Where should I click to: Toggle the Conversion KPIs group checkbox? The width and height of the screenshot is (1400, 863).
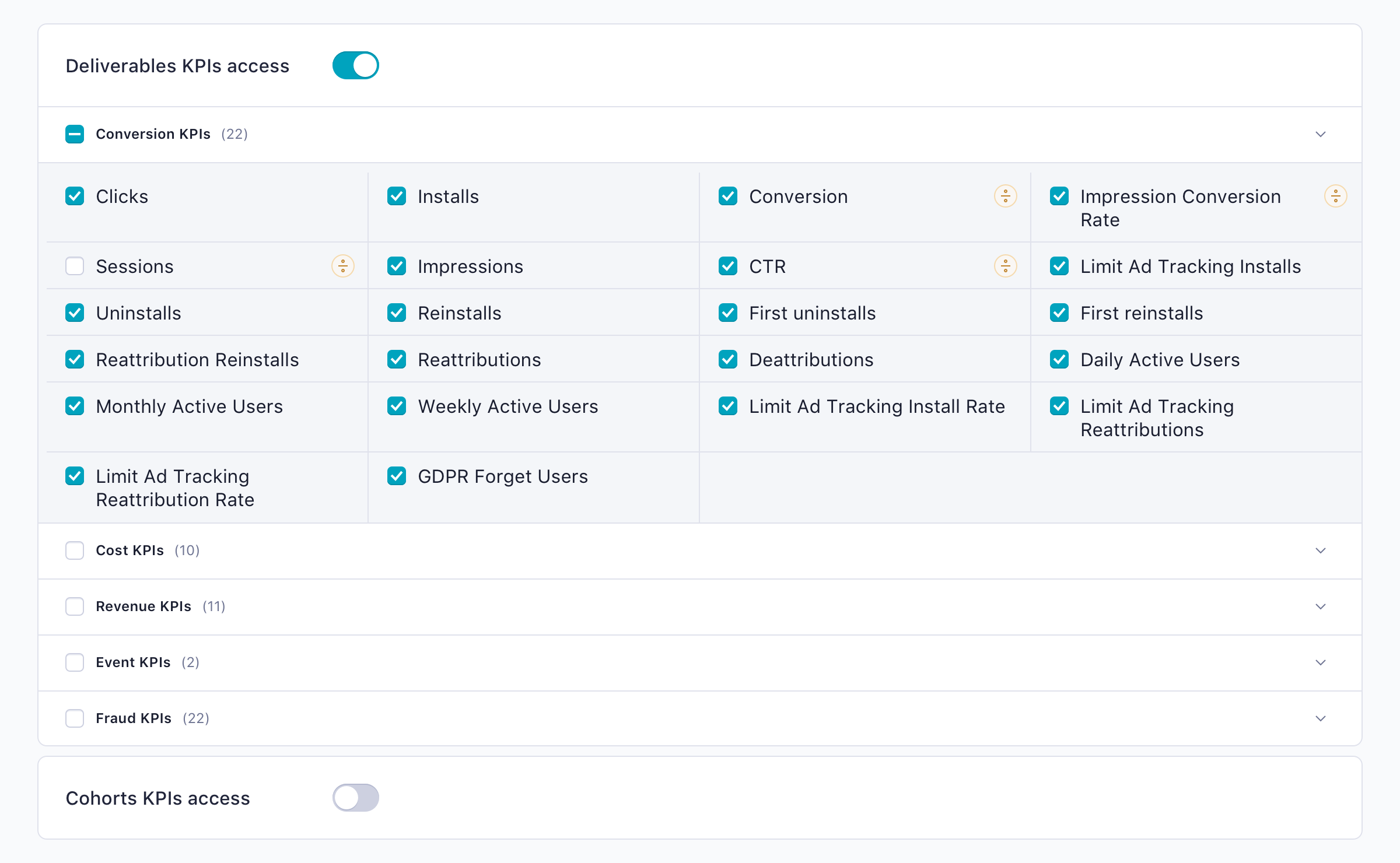pos(75,134)
